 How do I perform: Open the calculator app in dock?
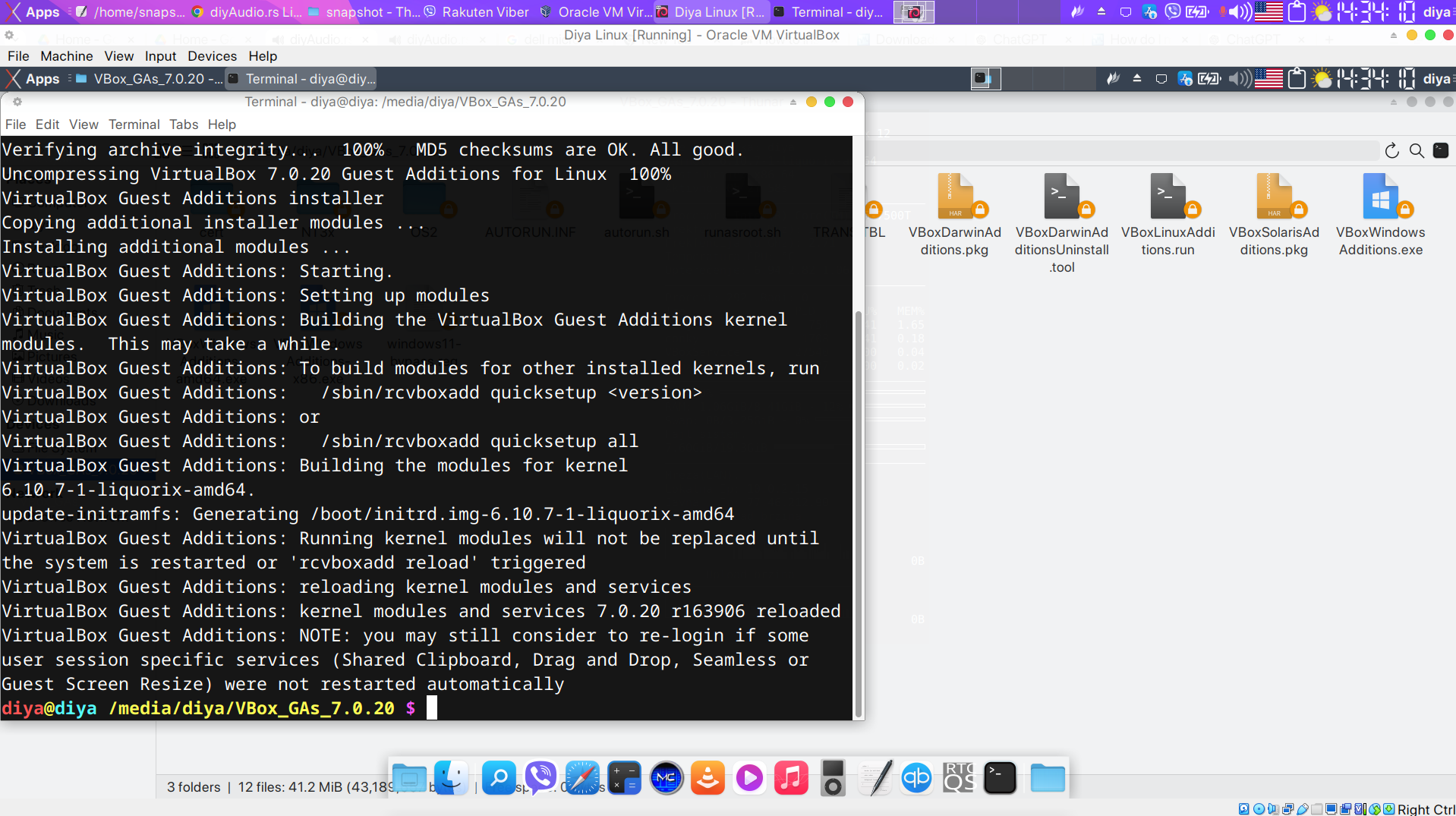[624, 778]
